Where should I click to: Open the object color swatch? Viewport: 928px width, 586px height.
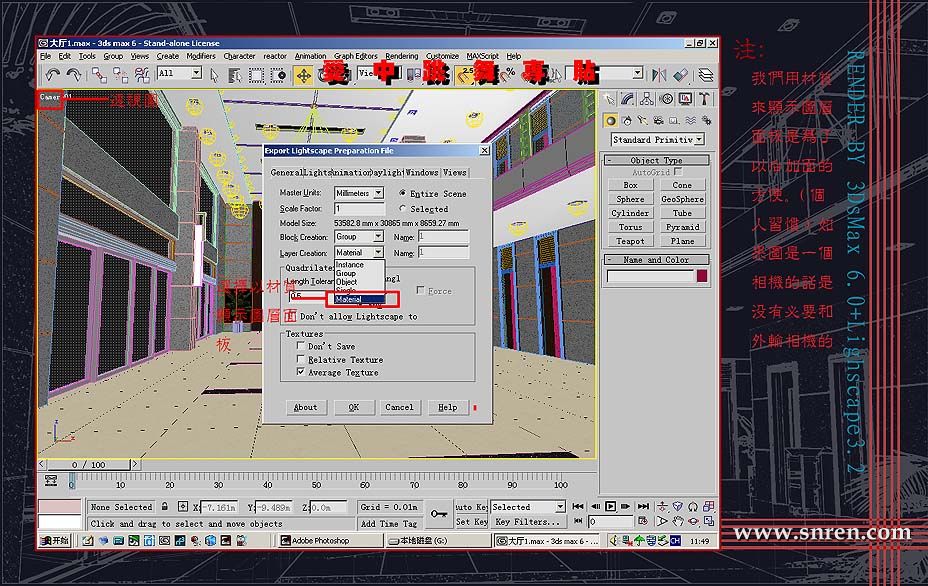(x=702, y=276)
